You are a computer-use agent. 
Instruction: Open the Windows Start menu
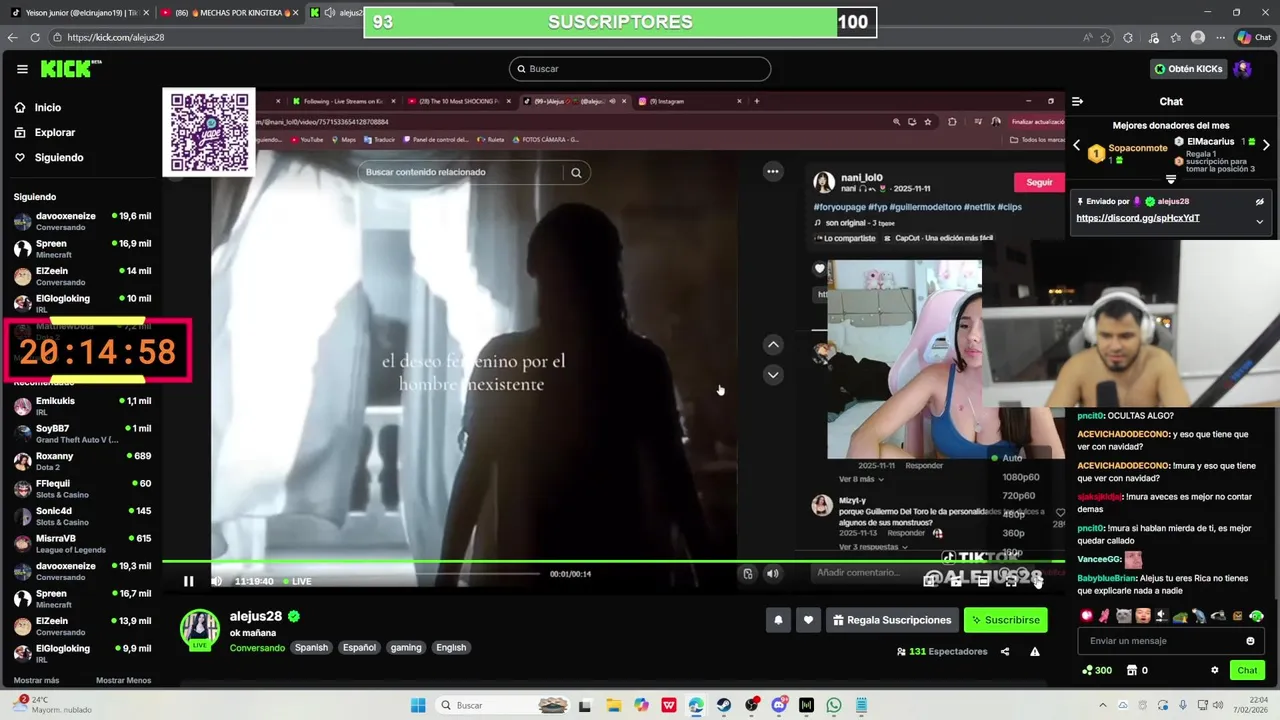pos(418,705)
